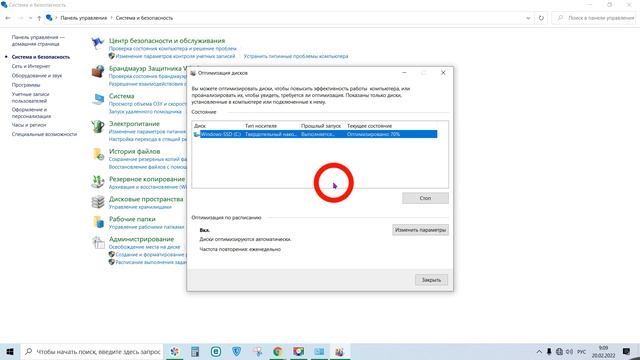The width and height of the screenshot is (640, 360).
Task: Open Администрирование link
Action: (141, 239)
